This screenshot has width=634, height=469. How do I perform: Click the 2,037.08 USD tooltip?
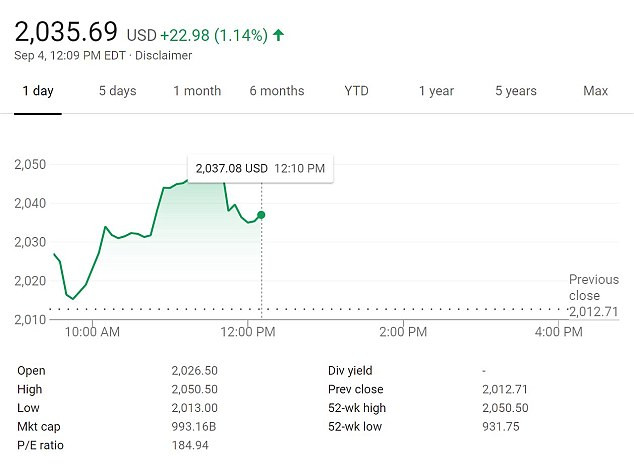coord(260,169)
